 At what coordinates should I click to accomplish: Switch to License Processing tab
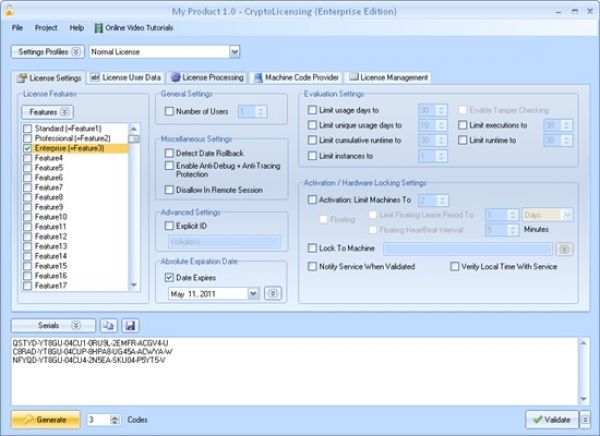[x=207, y=78]
